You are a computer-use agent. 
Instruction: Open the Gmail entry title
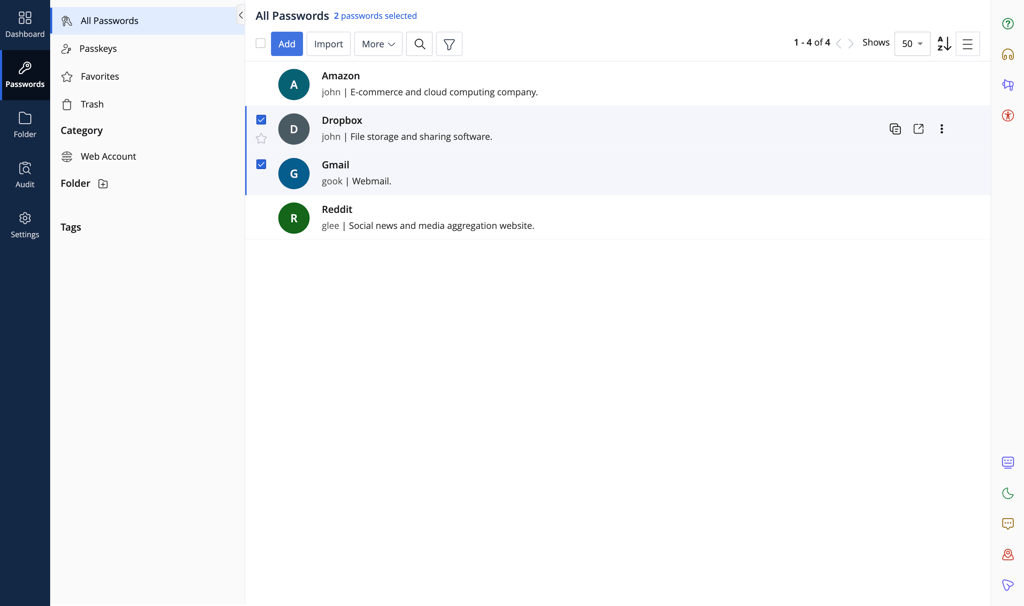tap(335, 165)
